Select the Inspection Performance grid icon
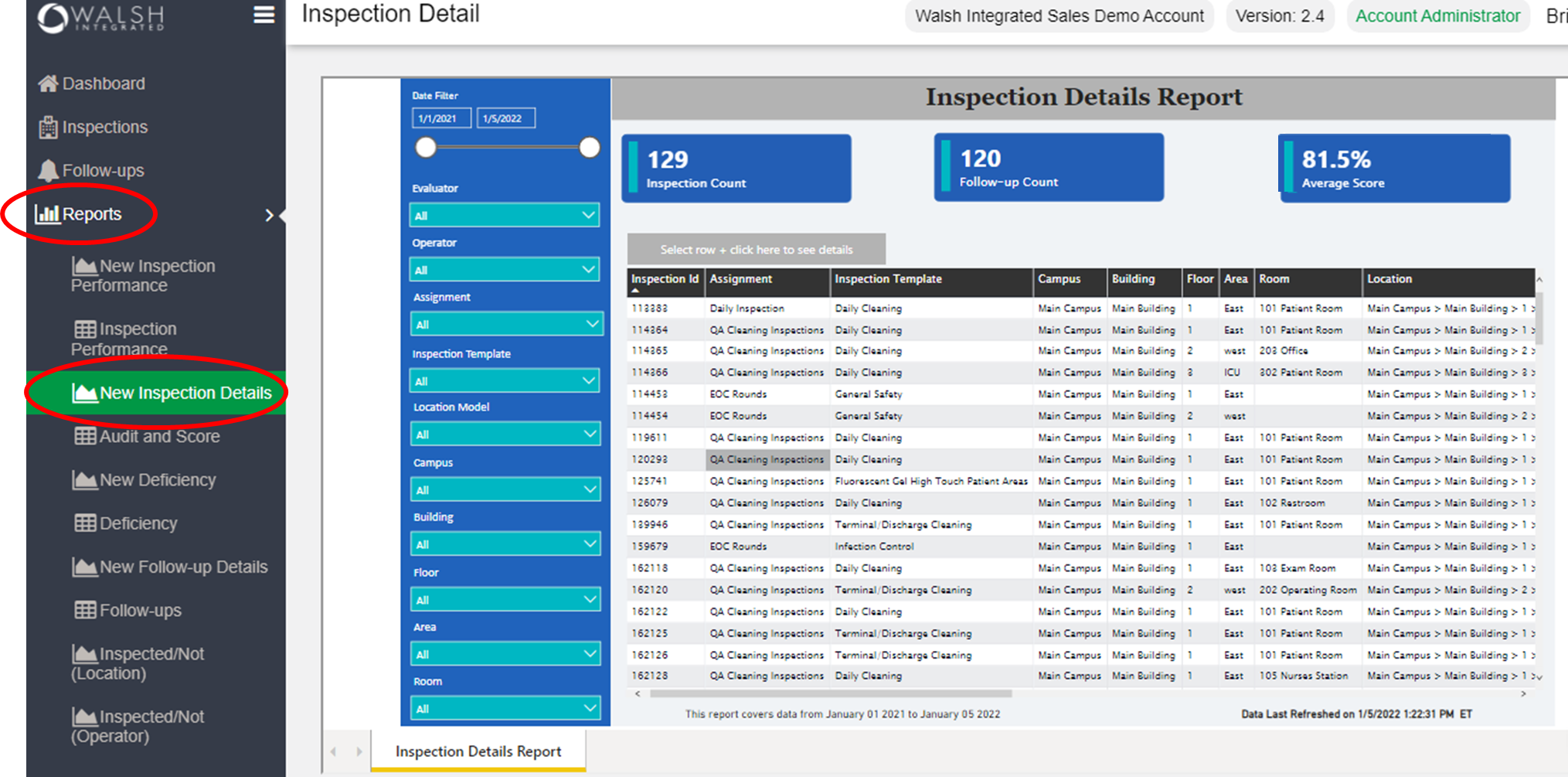This screenshot has height=777, width=1568. tap(85, 329)
